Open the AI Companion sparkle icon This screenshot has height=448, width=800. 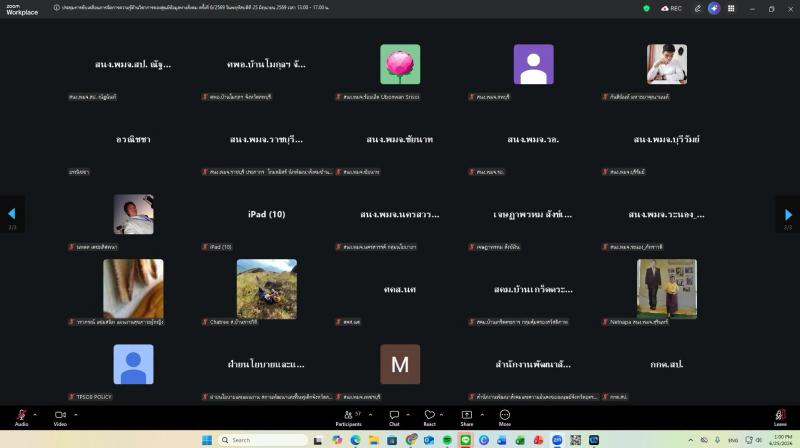click(714, 8)
